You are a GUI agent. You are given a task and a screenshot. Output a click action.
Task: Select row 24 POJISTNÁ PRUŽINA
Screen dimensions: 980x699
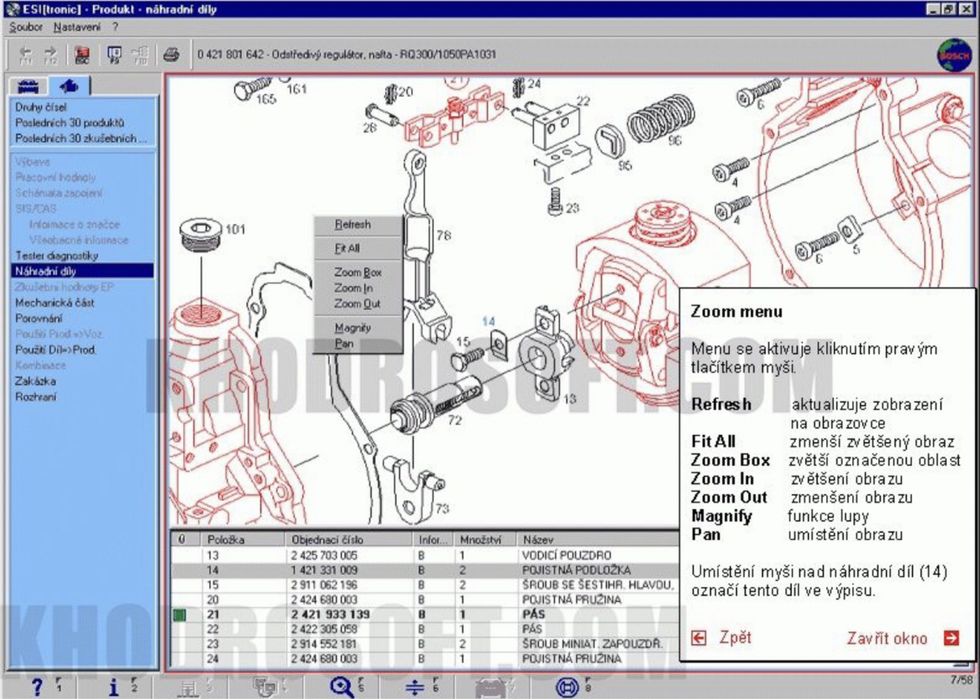(x=425, y=658)
